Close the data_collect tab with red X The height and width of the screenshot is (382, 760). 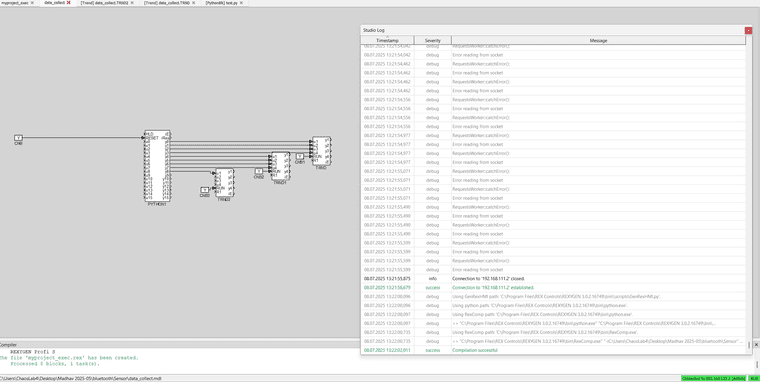click(69, 3)
